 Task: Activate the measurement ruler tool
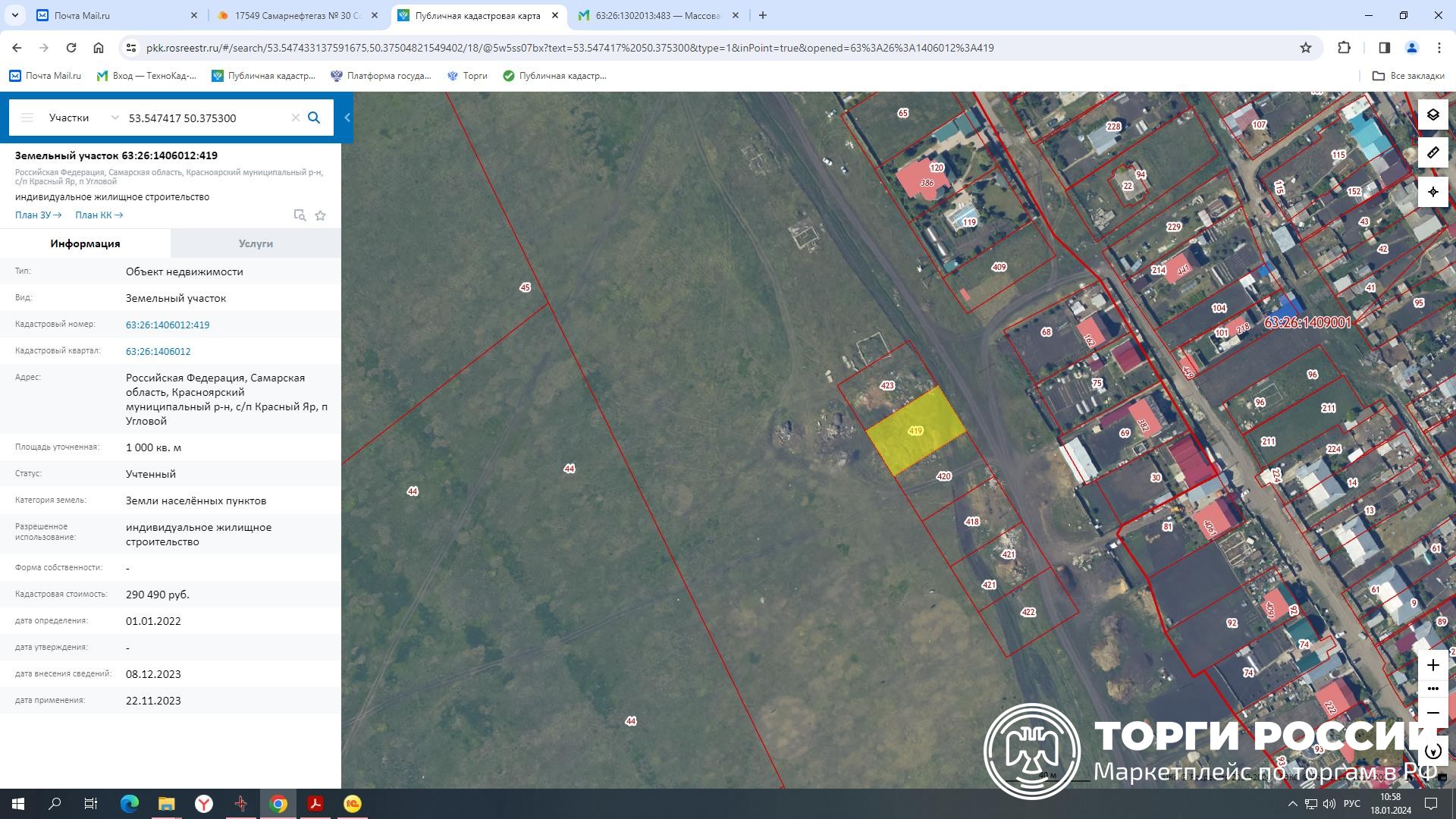point(1432,153)
